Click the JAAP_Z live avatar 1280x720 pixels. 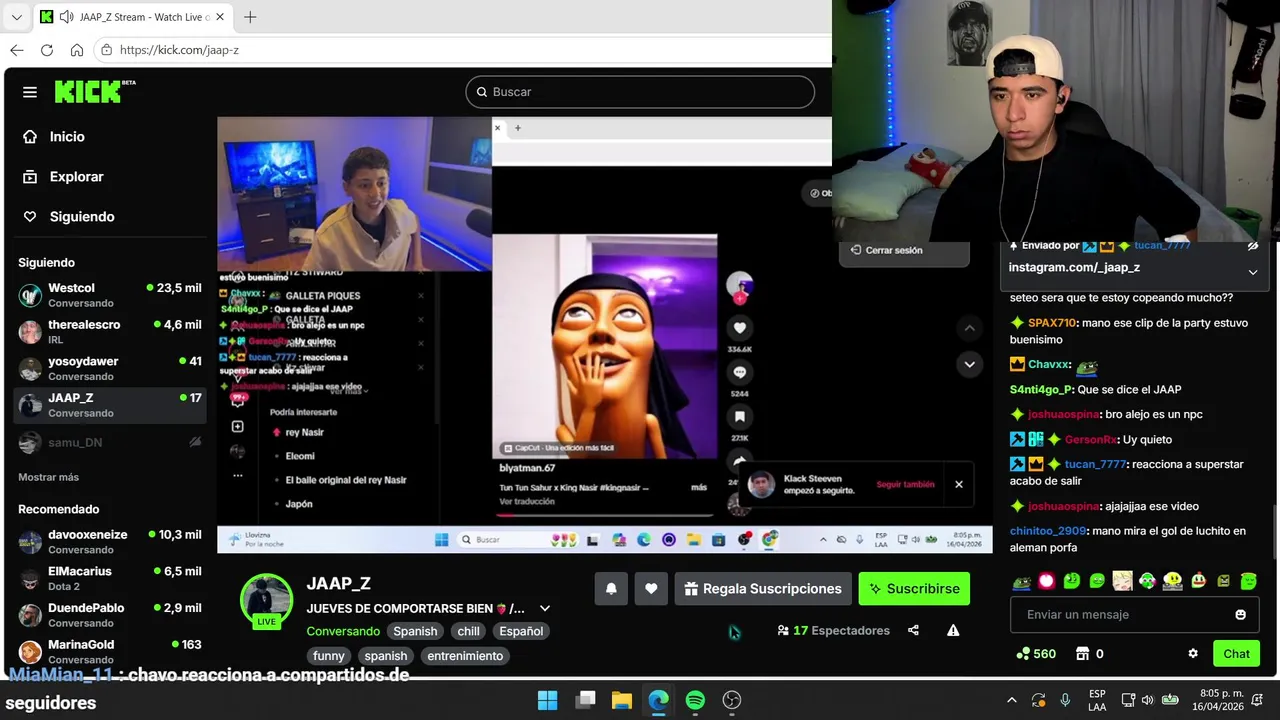point(266,600)
